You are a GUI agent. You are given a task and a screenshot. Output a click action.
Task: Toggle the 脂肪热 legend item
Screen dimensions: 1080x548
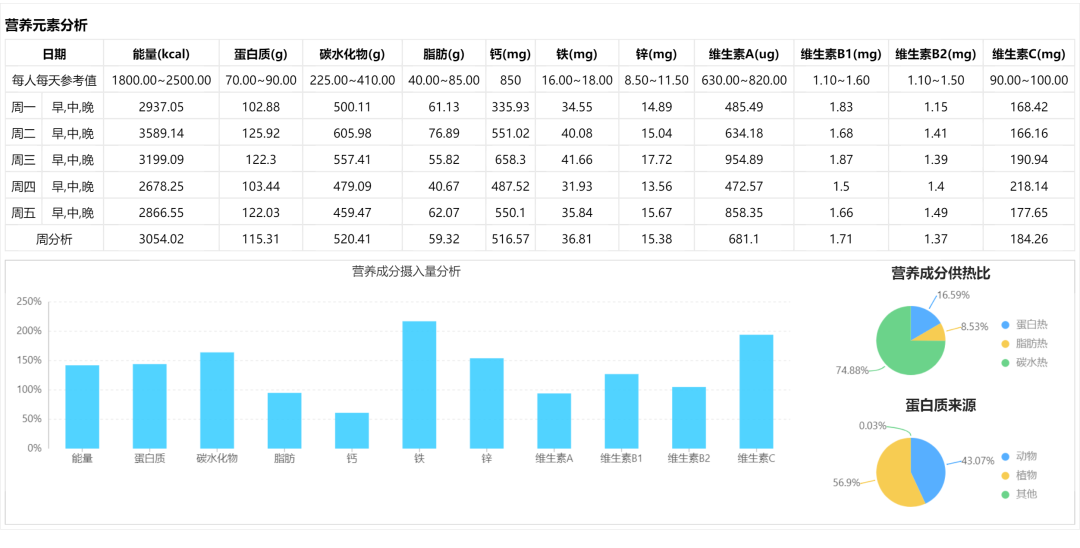(x=1024, y=344)
